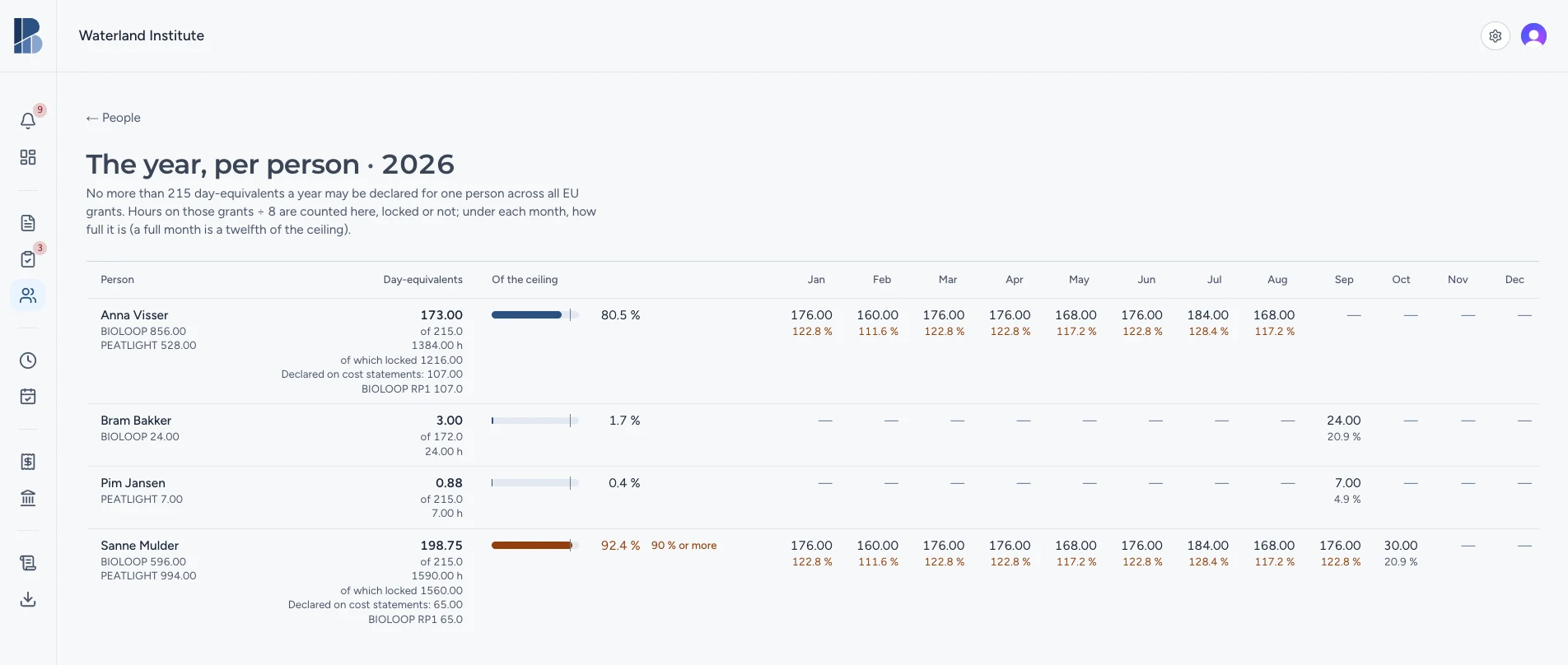The height and width of the screenshot is (665, 1568).
Task: Click the Waterland Institute title
Action: (142, 35)
